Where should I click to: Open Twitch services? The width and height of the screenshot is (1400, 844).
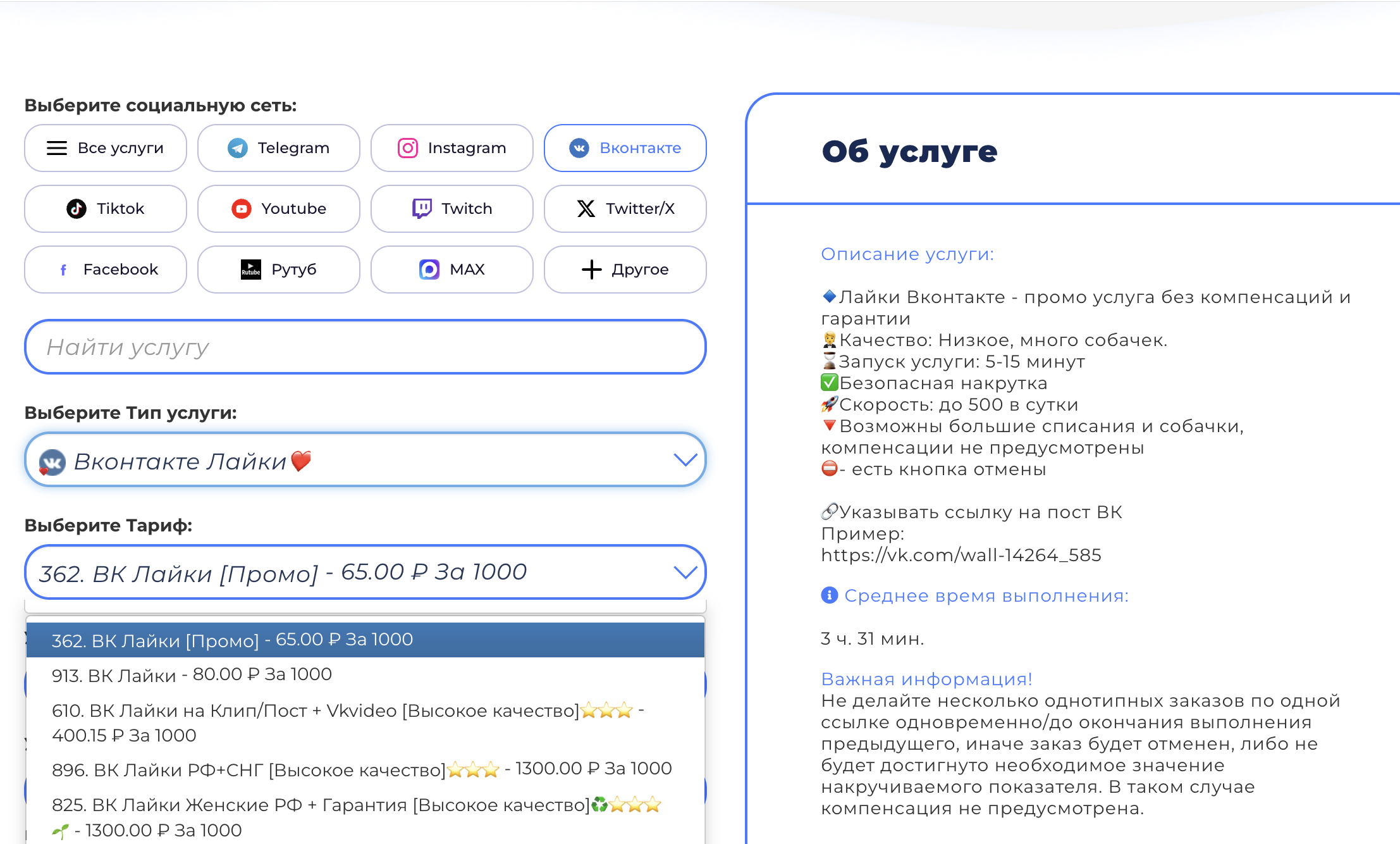[452, 209]
